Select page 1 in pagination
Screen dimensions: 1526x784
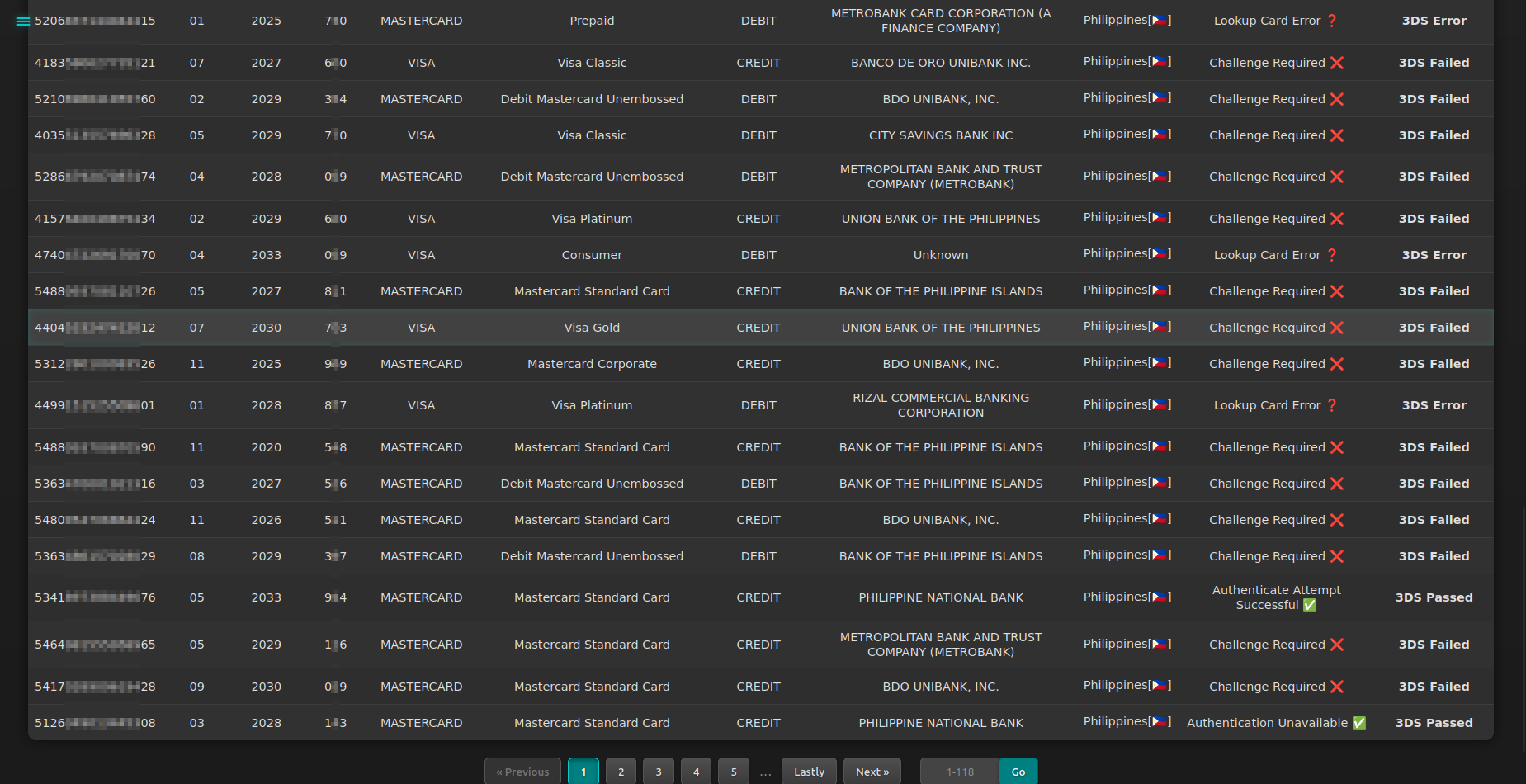coord(583,772)
